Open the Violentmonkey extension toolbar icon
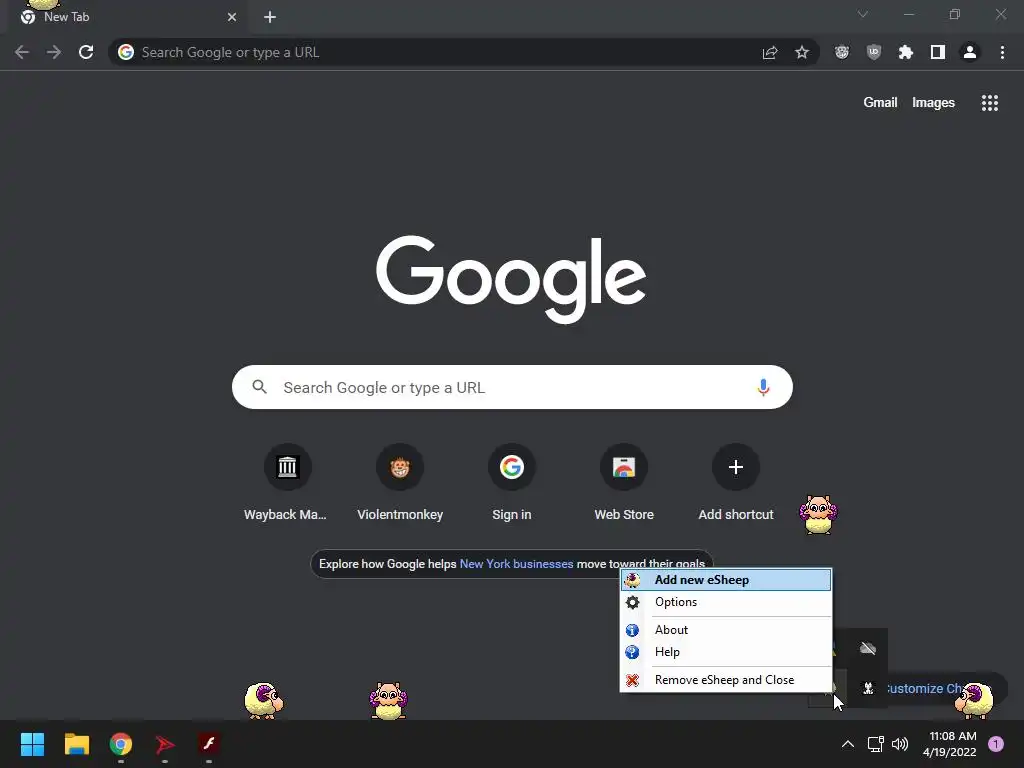Viewport: 1024px width, 768px height. (842, 52)
